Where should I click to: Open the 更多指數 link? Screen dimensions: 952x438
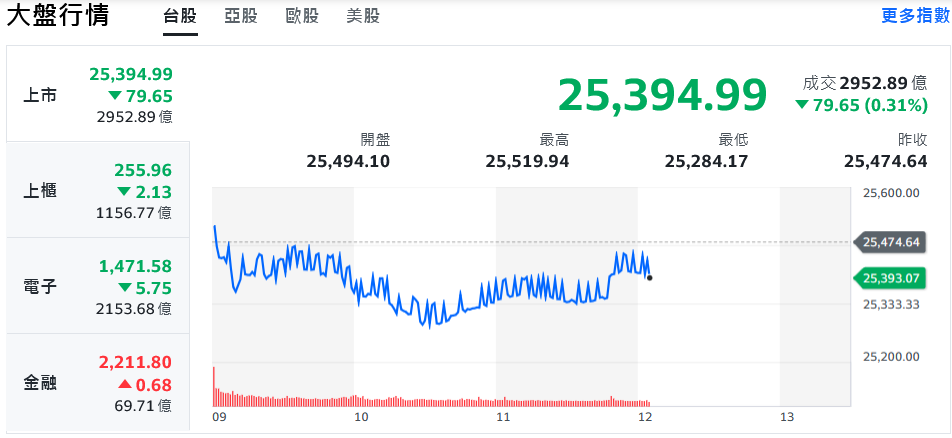(915, 16)
